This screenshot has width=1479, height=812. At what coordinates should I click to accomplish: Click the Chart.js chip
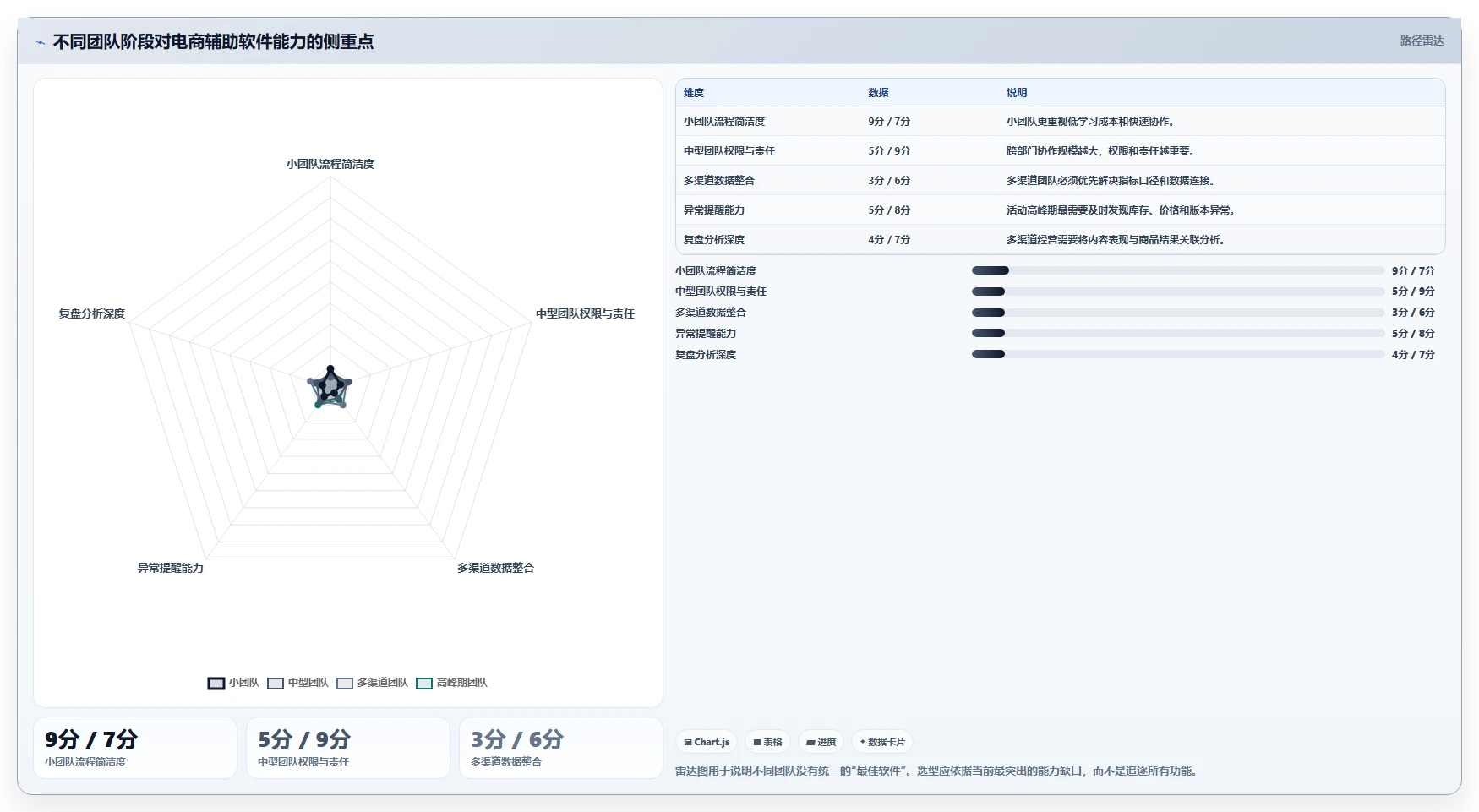point(707,742)
